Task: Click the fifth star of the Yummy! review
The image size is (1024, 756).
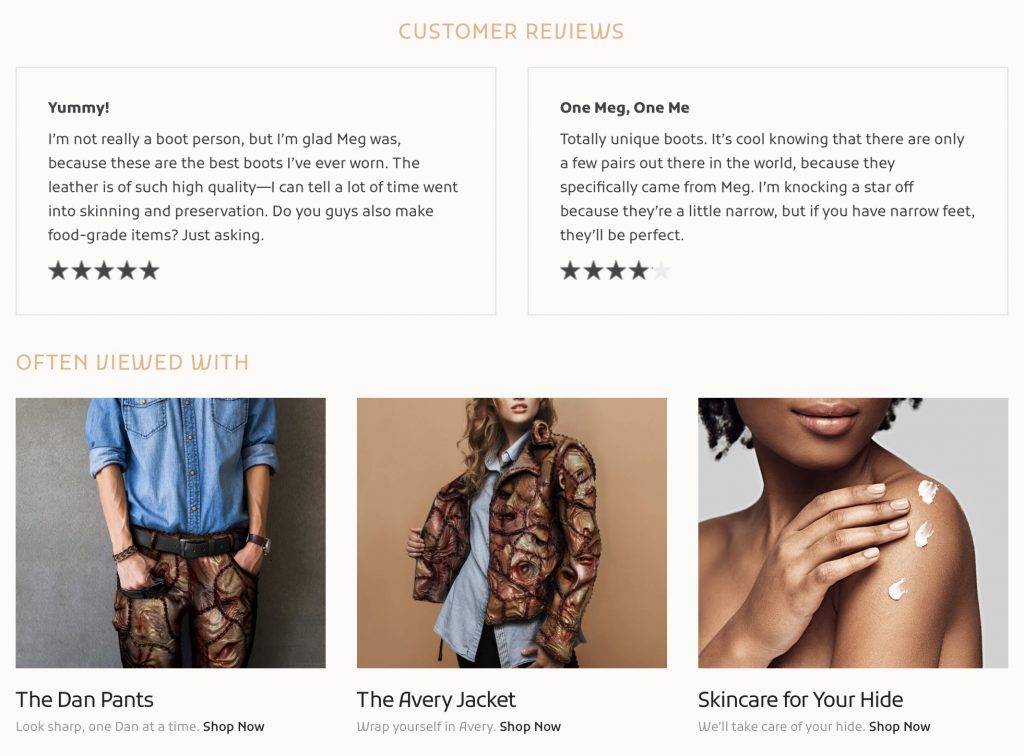Action: (149, 270)
